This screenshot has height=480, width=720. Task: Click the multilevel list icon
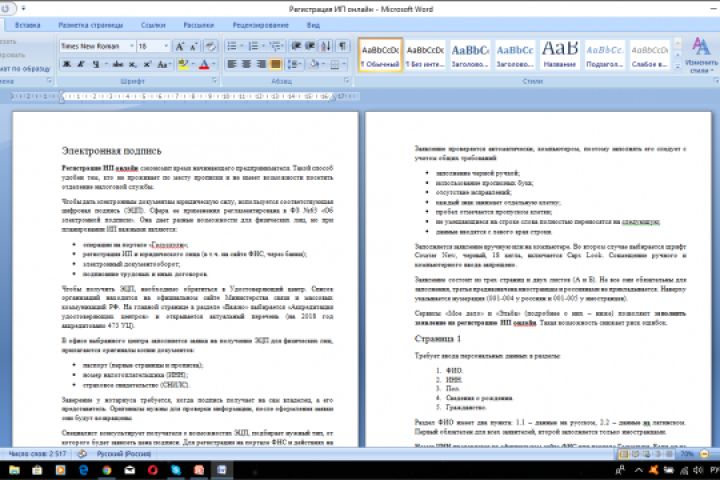(x=275, y=46)
